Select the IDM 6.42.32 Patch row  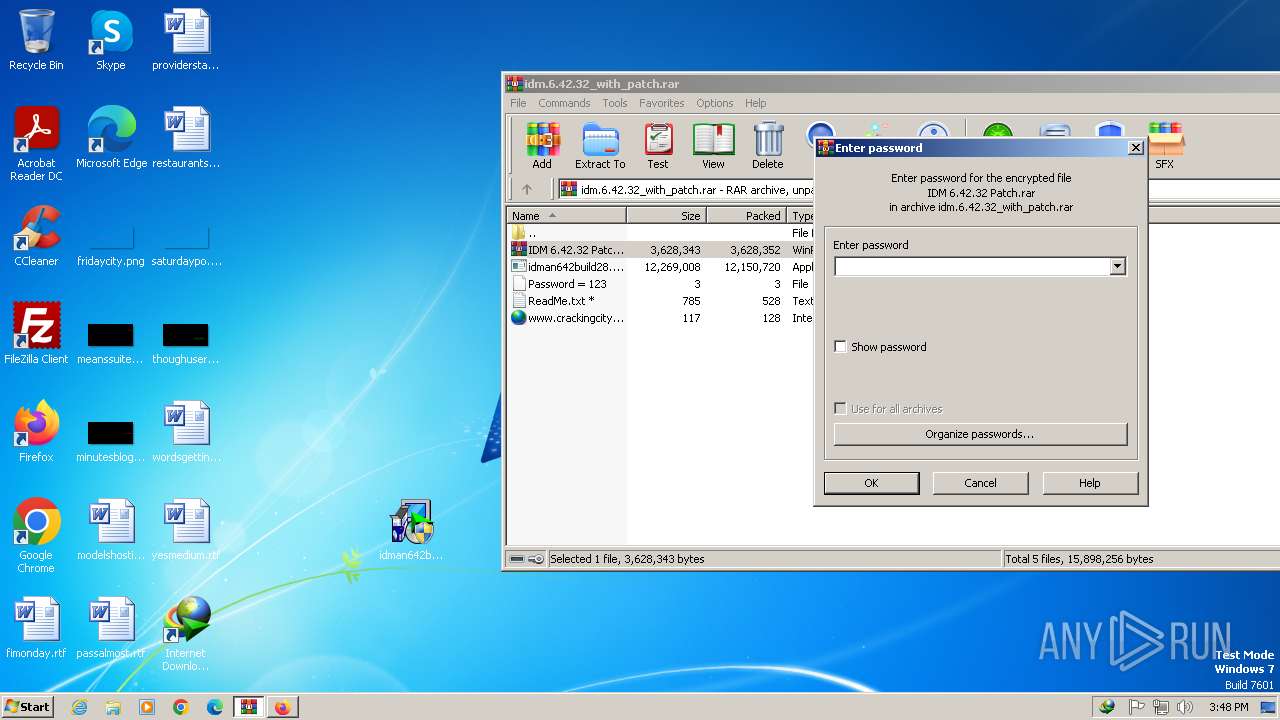coord(660,250)
